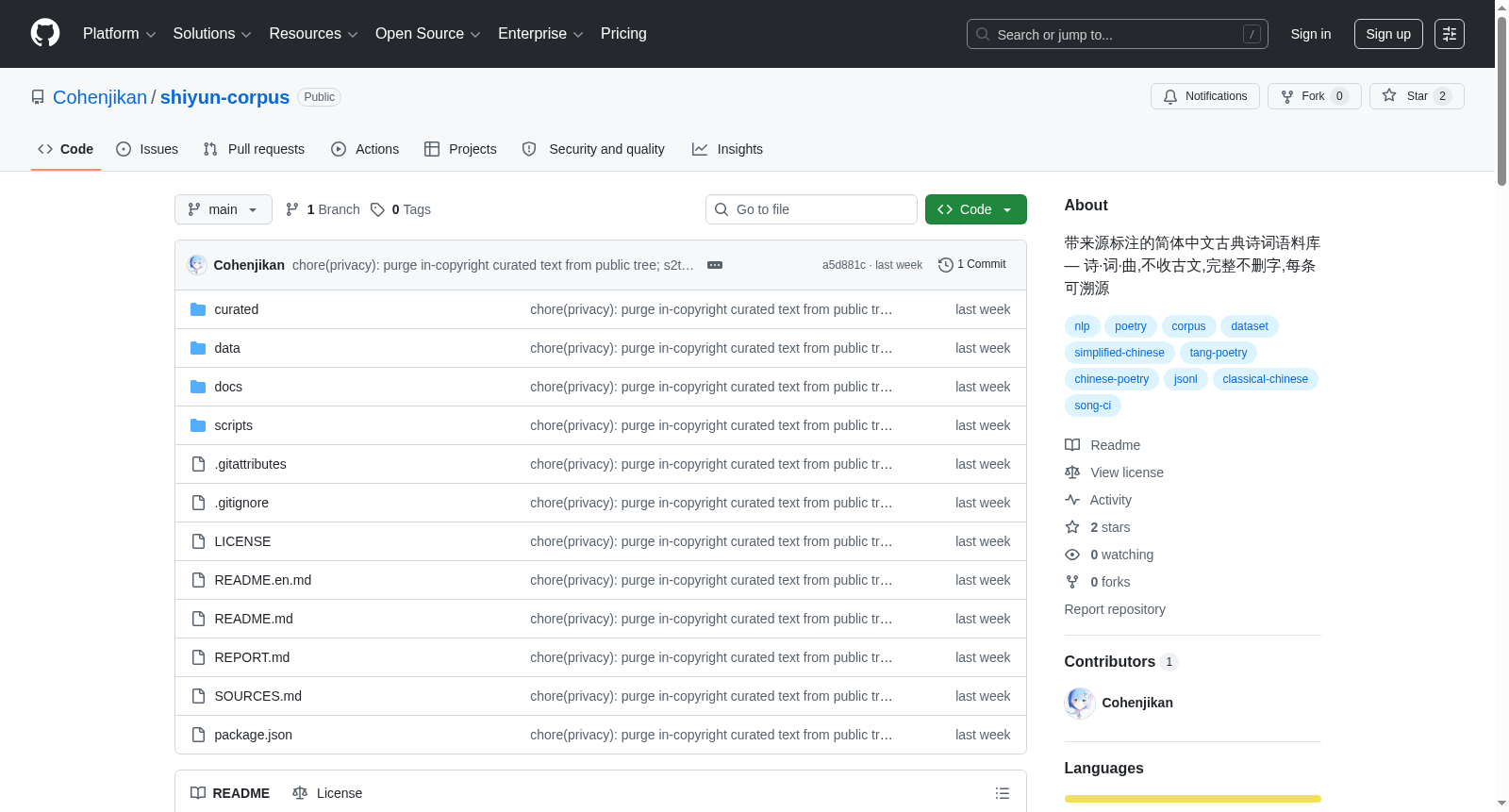This screenshot has width=1509, height=812.
Task: Click the Pricing link
Action: point(623,34)
